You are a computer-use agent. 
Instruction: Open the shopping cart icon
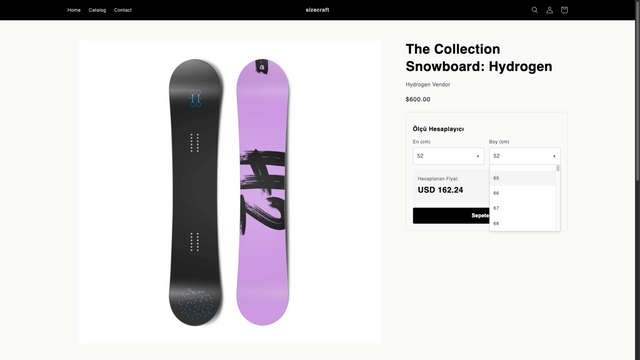564,10
